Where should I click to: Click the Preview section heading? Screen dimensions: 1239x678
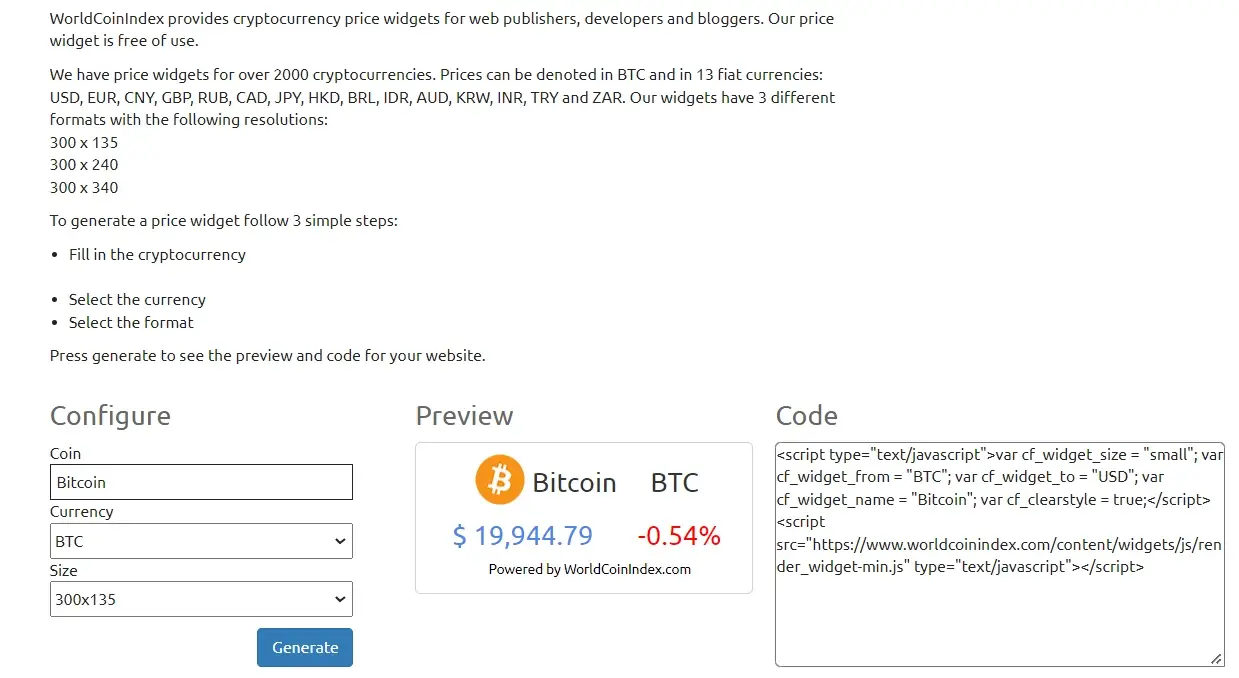464,416
